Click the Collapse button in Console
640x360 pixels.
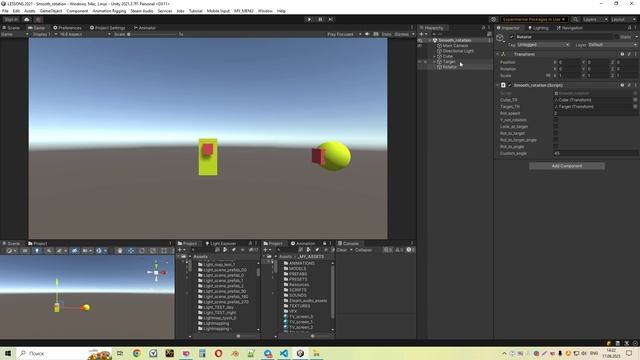(x=363, y=250)
